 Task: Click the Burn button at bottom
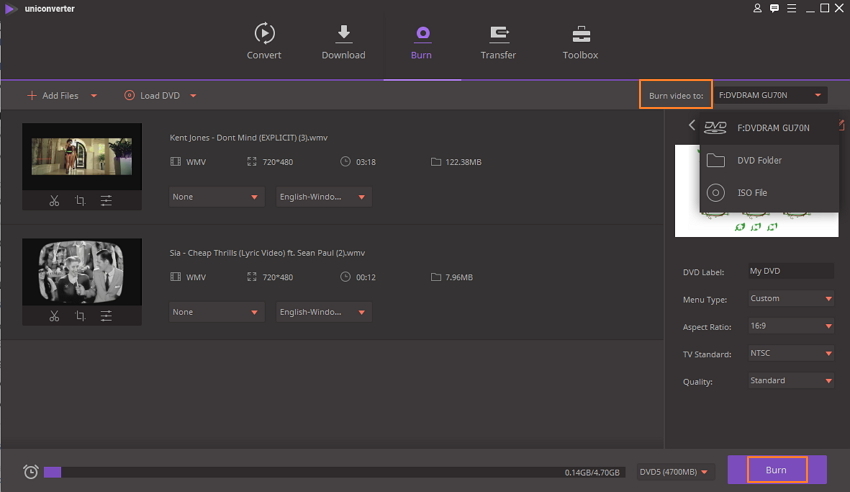point(777,470)
